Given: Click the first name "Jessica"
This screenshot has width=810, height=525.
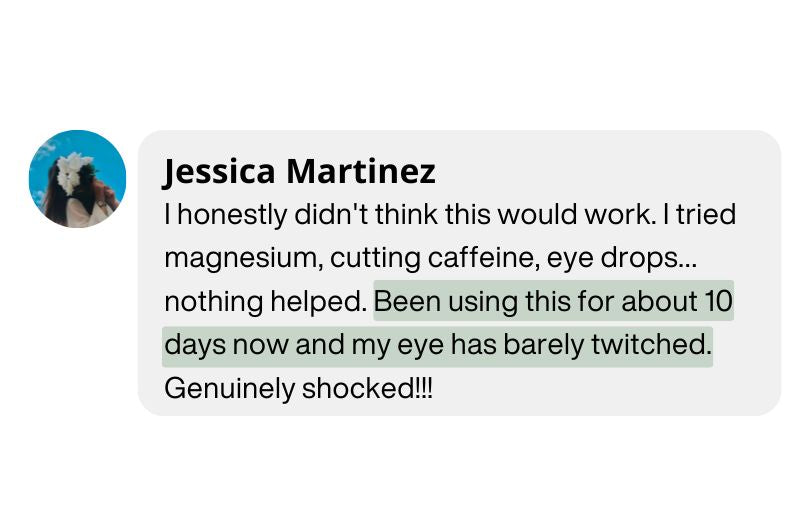Looking at the screenshot, I should click(219, 171).
